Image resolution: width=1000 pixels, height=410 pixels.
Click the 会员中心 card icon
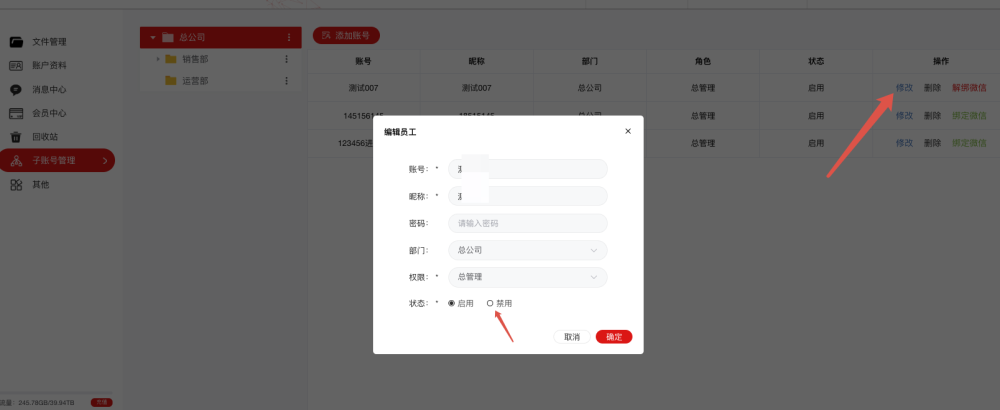(x=17, y=113)
